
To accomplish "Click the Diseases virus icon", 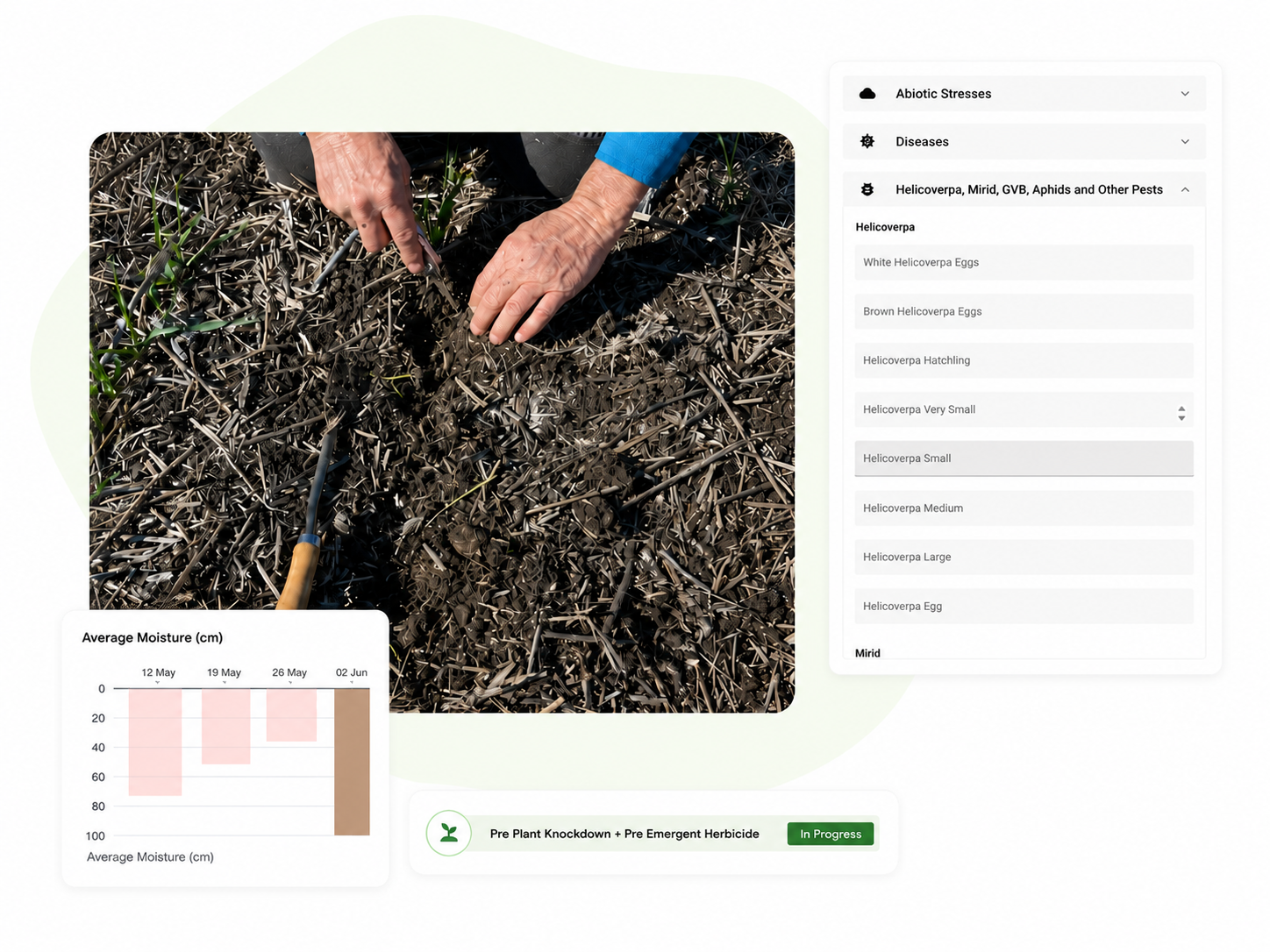I will pyautogui.click(x=867, y=141).
